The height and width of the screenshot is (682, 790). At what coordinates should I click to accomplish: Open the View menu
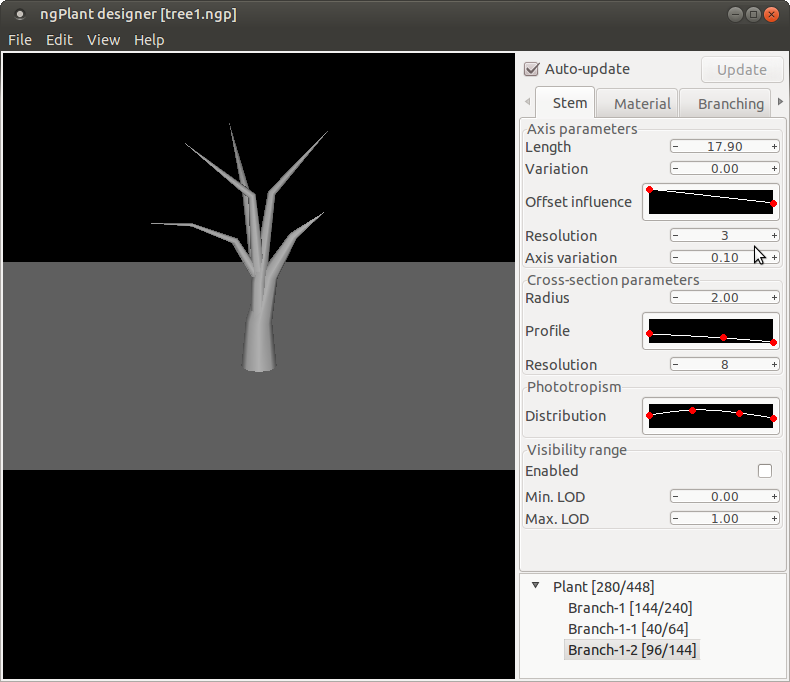(103, 40)
